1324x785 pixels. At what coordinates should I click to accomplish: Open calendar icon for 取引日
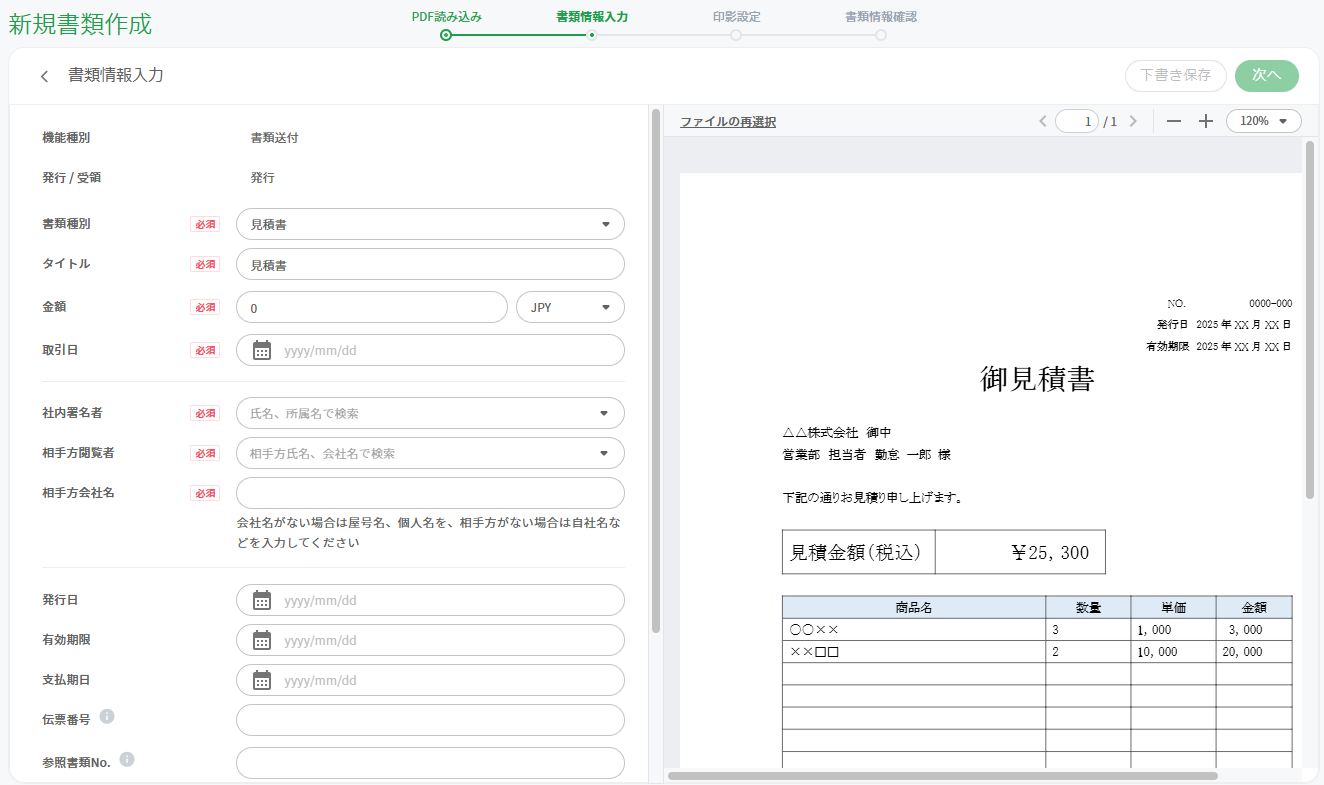(x=262, y=350)
